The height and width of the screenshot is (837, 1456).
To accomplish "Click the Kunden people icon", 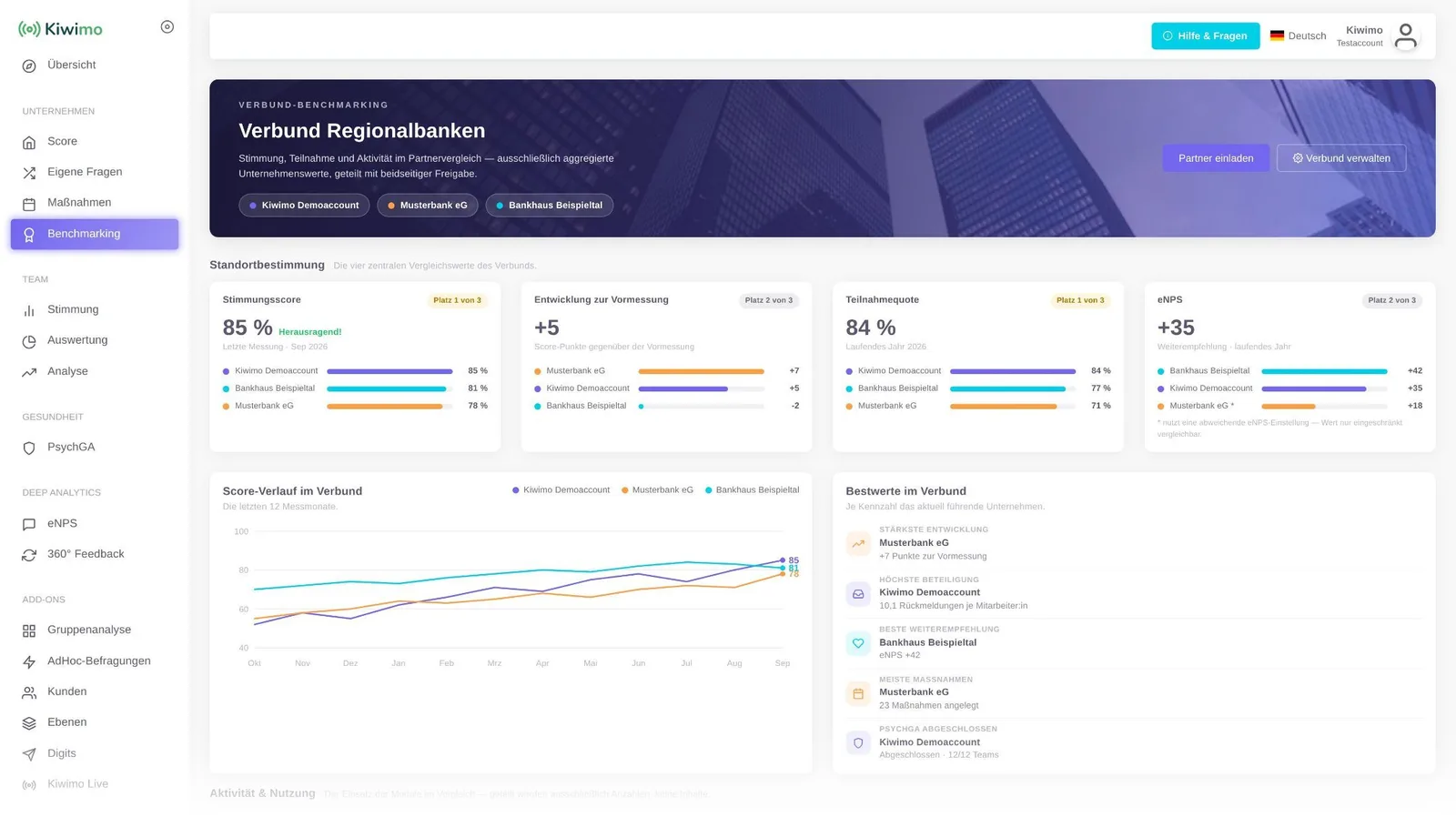I will click(x=29, y=692).
